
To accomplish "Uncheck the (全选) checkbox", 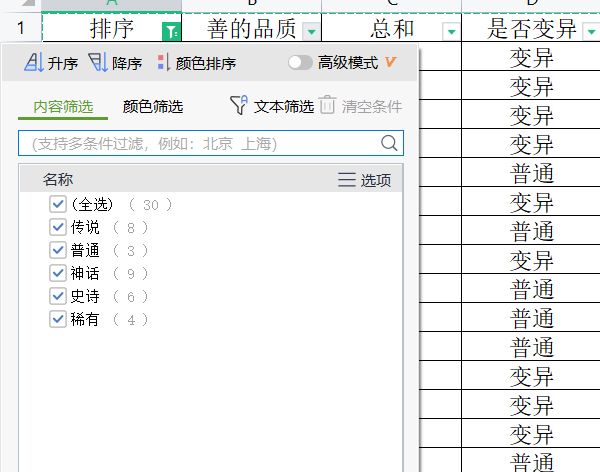I will [x=58, y=204].
